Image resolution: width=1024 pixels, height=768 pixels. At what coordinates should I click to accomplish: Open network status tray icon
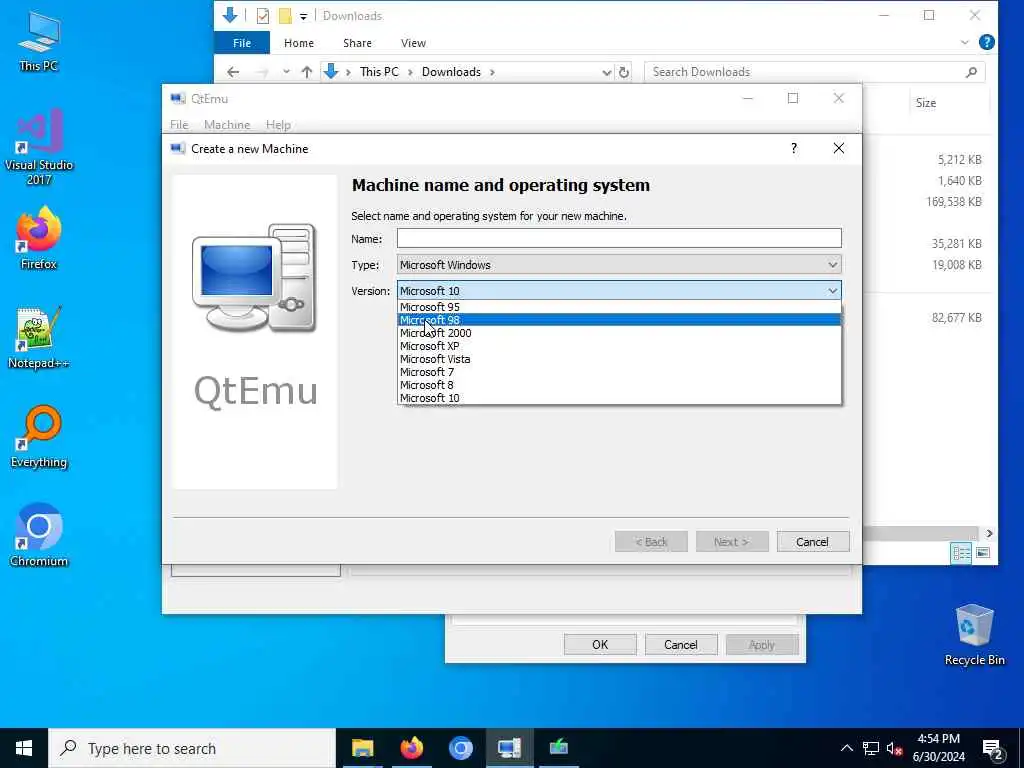click(x=871, y=748)
